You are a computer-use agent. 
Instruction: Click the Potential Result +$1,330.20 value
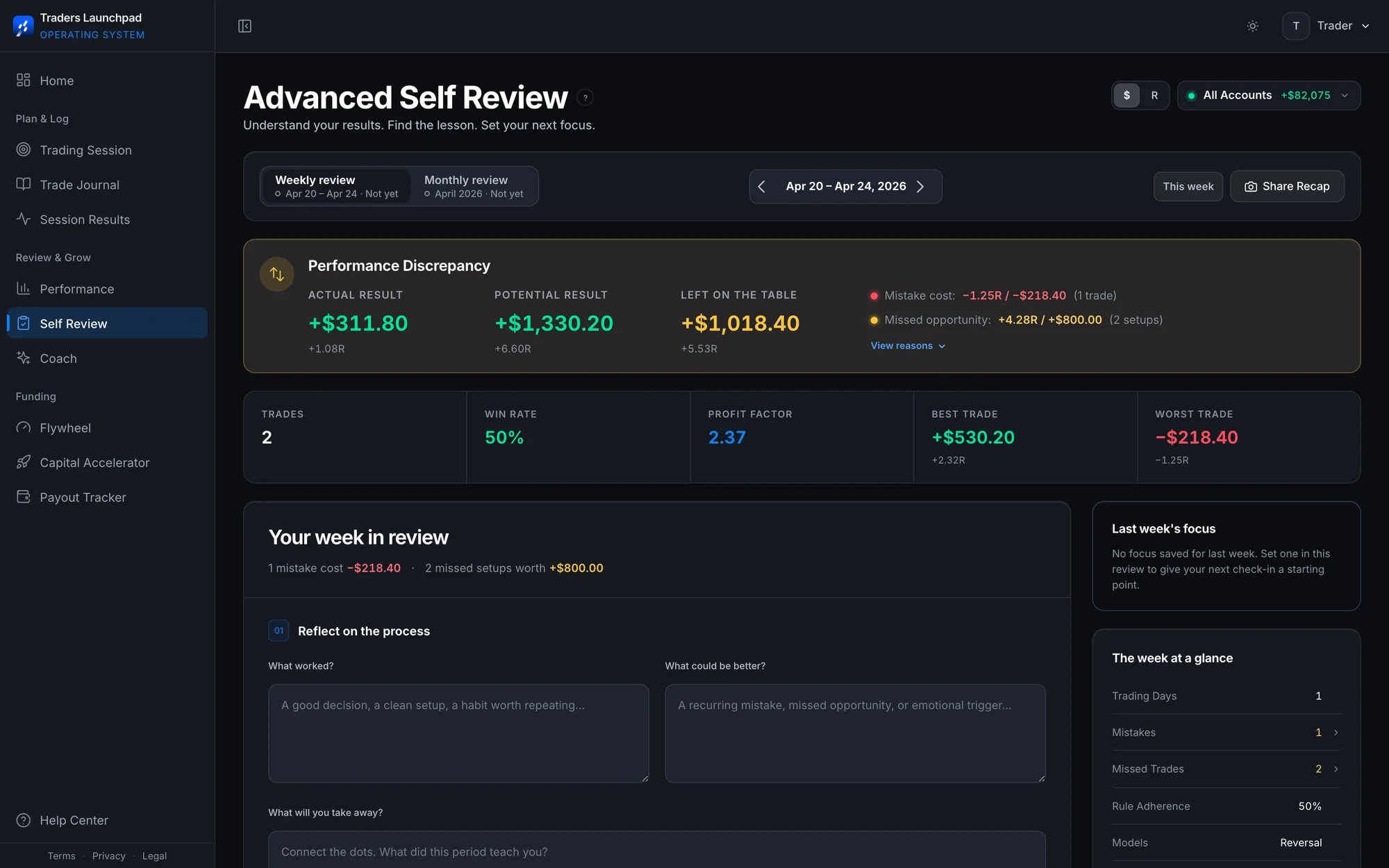point(554,323)
